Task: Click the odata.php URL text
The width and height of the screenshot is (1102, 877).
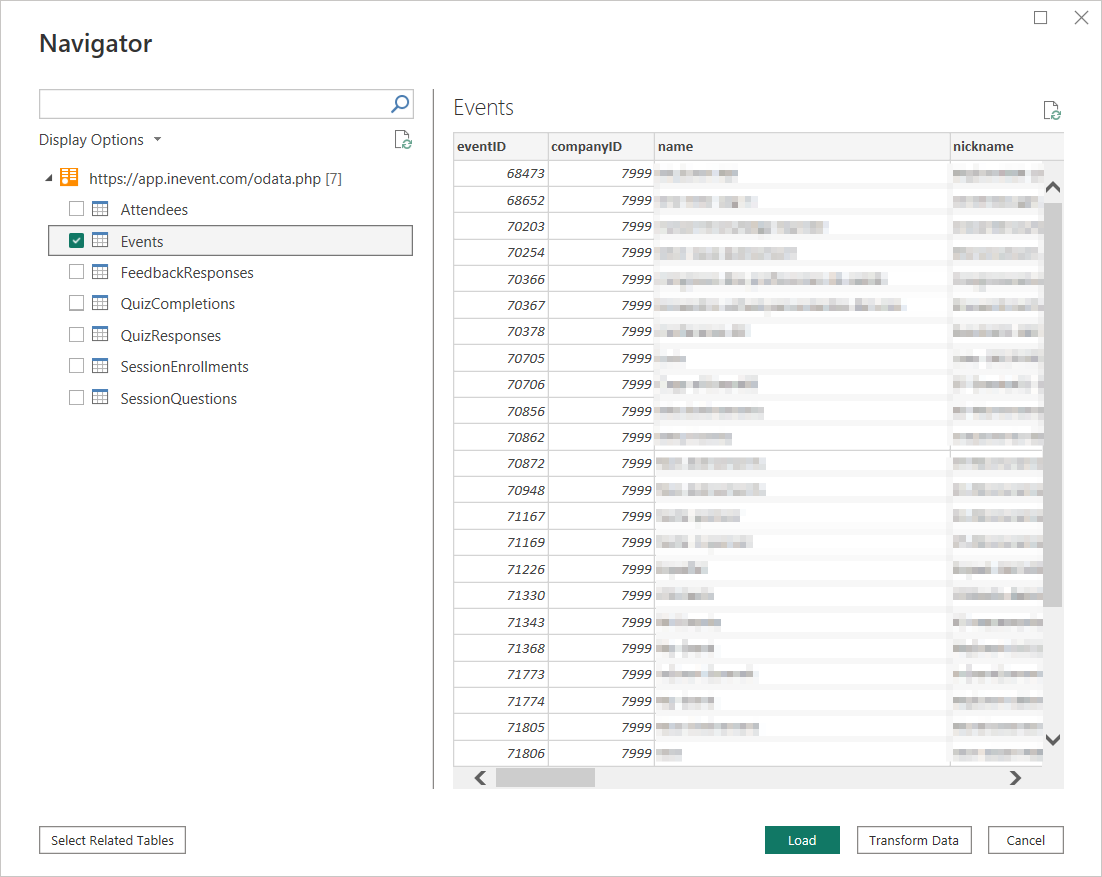Action: click(215, 178)
